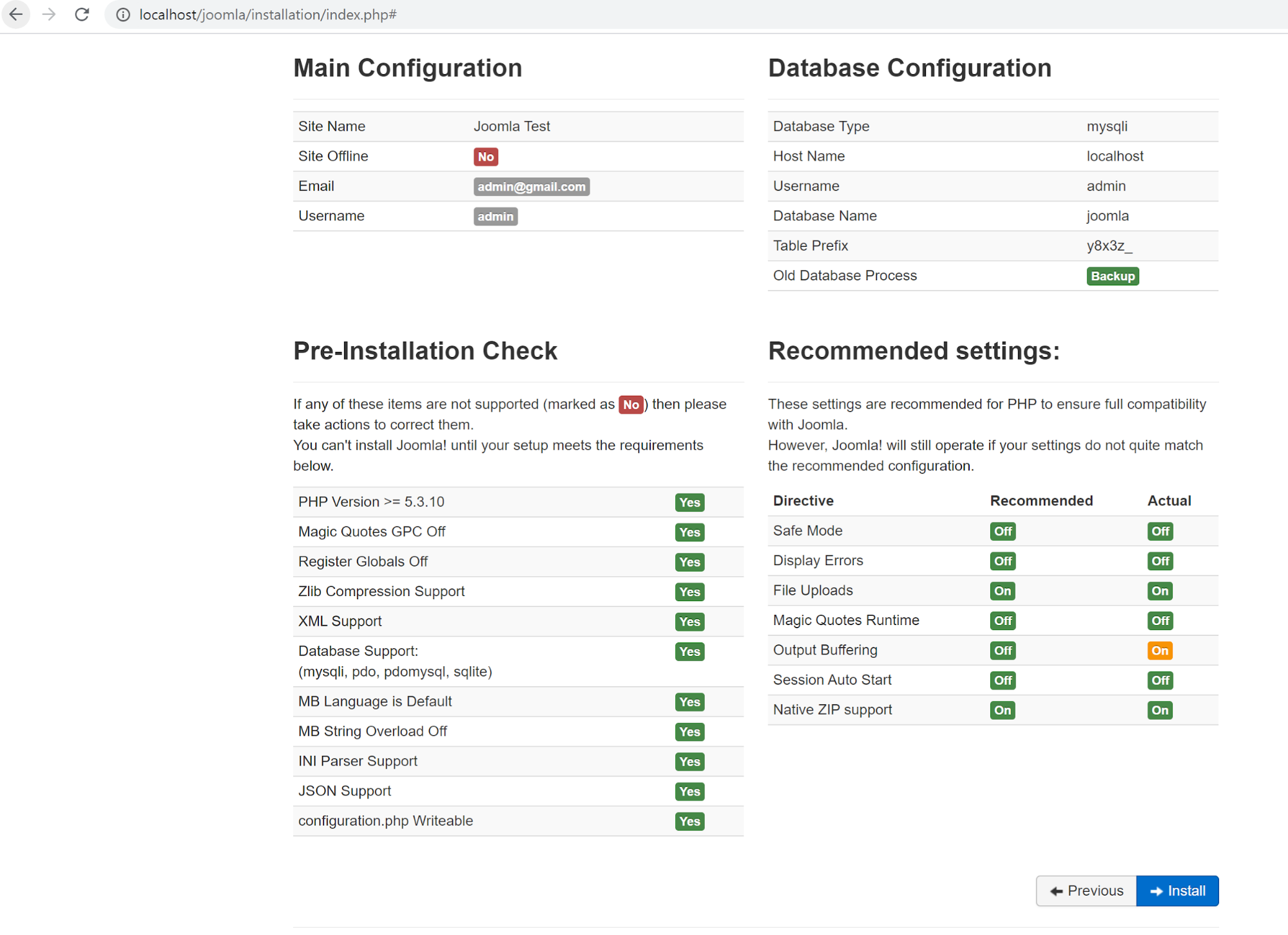Click the Yes badge for MB String Overload Off
Viewport: 1288px width, 935px height.
point(689,732)
